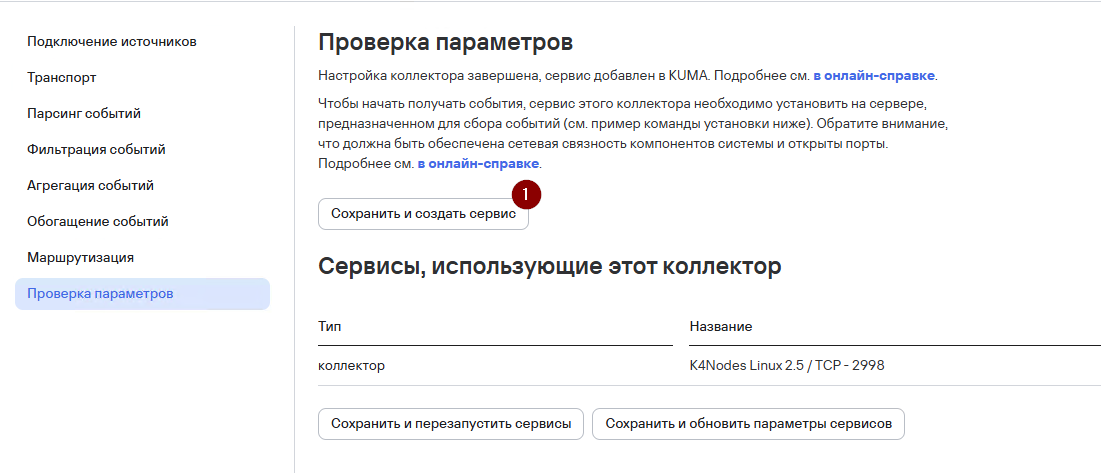Click the Тип column header
This screenshot has height=473, width=1101.
click(329, 326)
